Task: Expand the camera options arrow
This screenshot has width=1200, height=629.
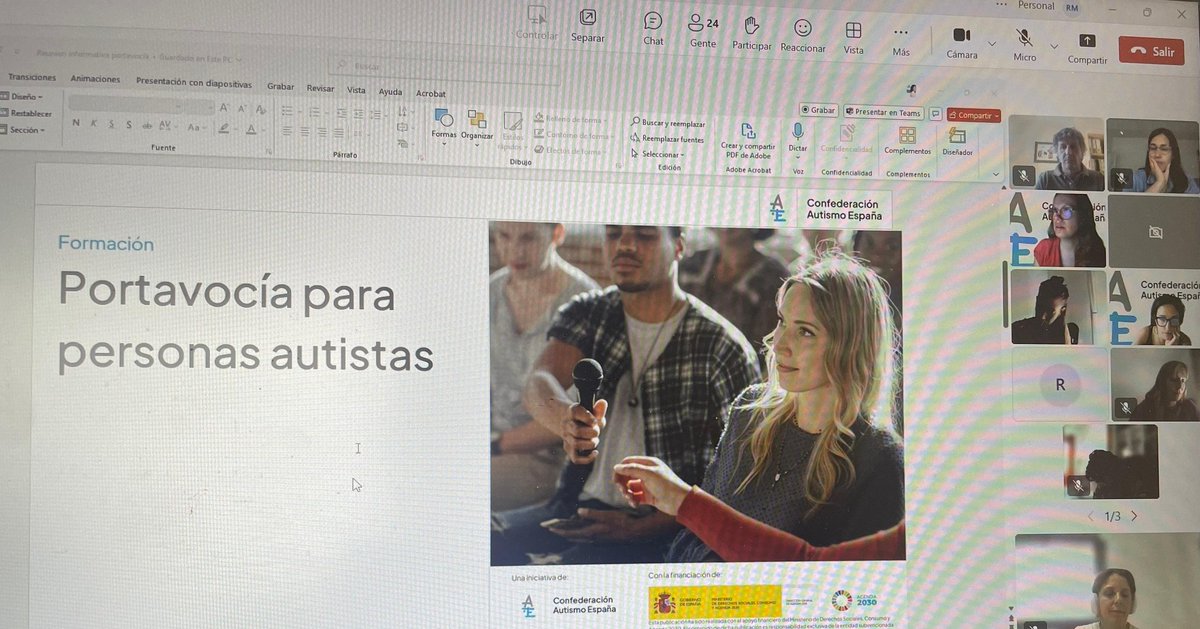Action: point(992,44)
